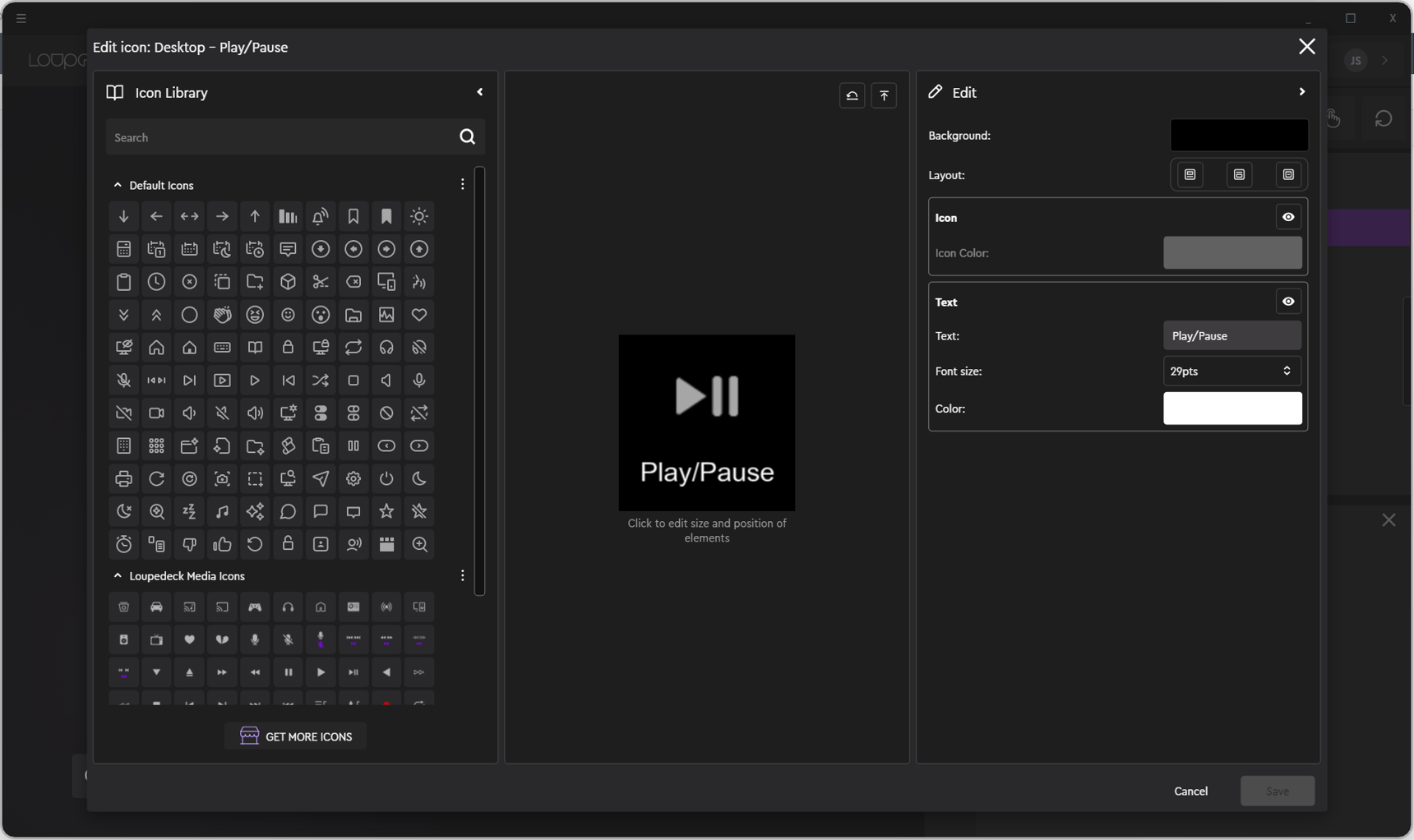Choose the muted microphone icon in Loupedeck Media Icons

coord(288,640)
